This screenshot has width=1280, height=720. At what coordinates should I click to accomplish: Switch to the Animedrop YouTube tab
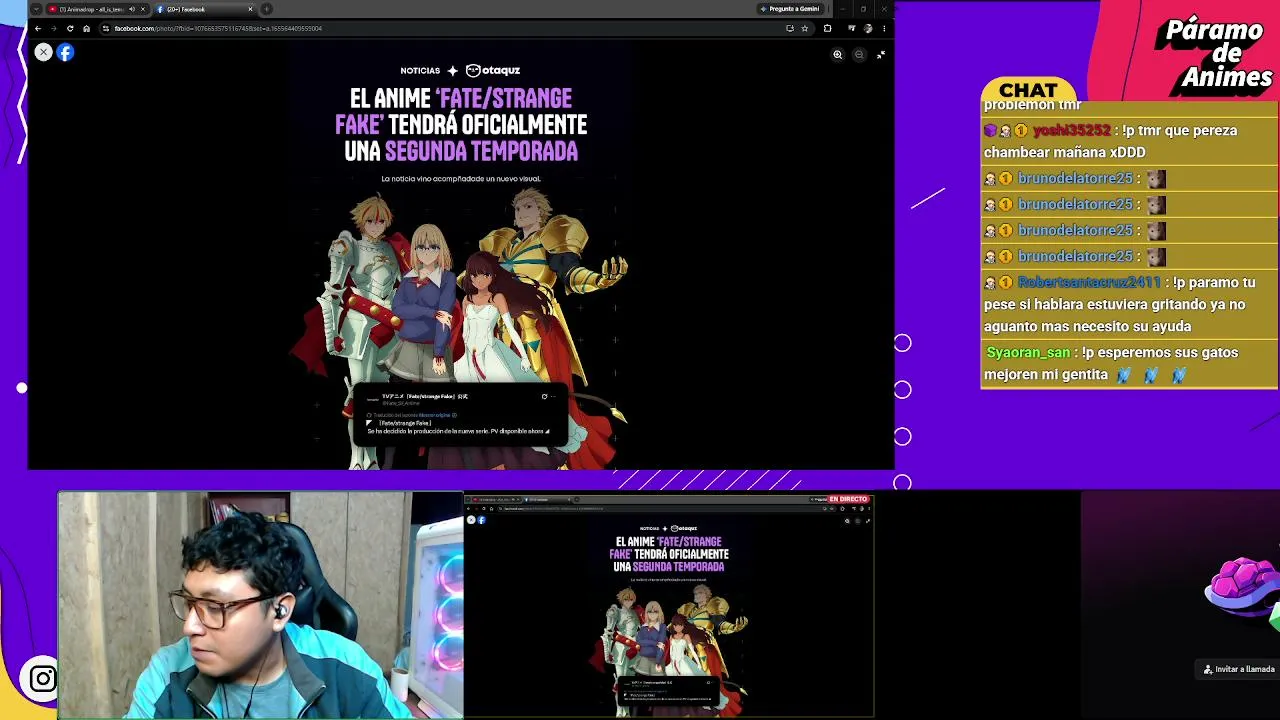98,9
